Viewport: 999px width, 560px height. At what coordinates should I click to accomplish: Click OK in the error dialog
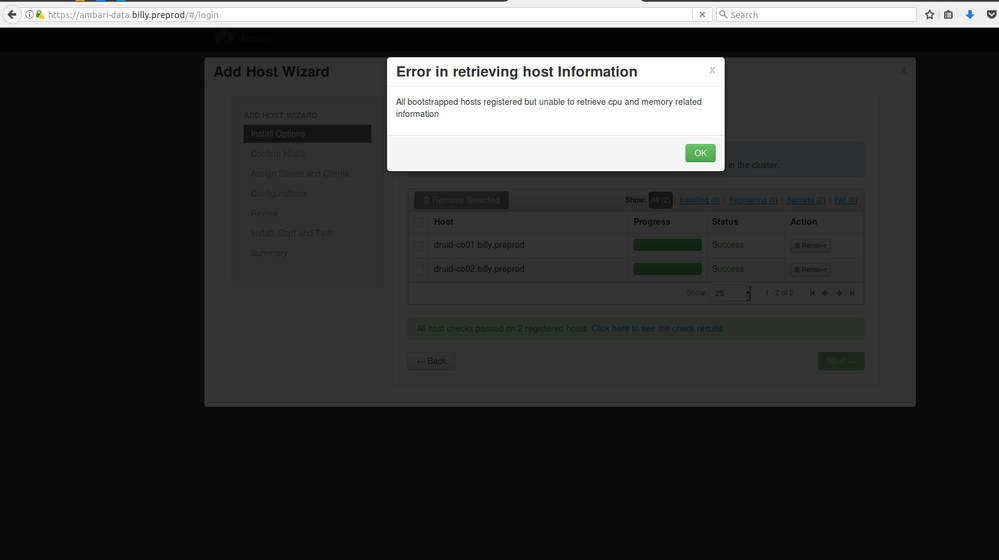700,153
